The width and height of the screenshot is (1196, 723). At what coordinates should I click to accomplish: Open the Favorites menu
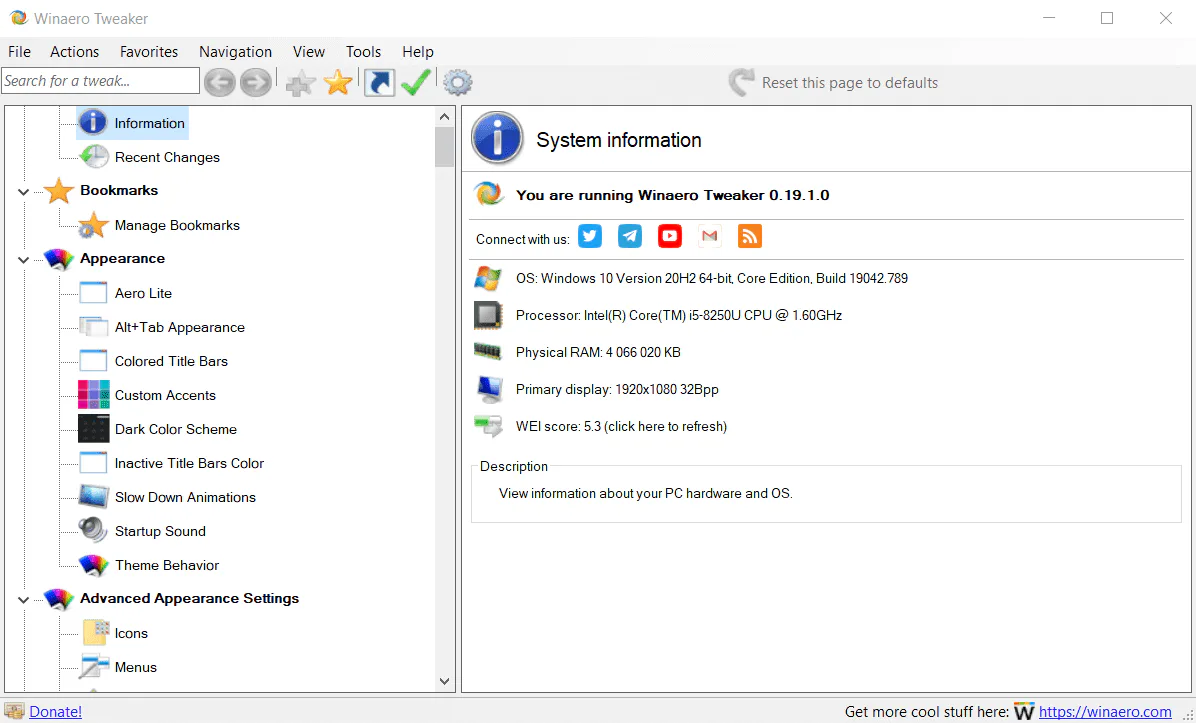[x=149, y=52]
